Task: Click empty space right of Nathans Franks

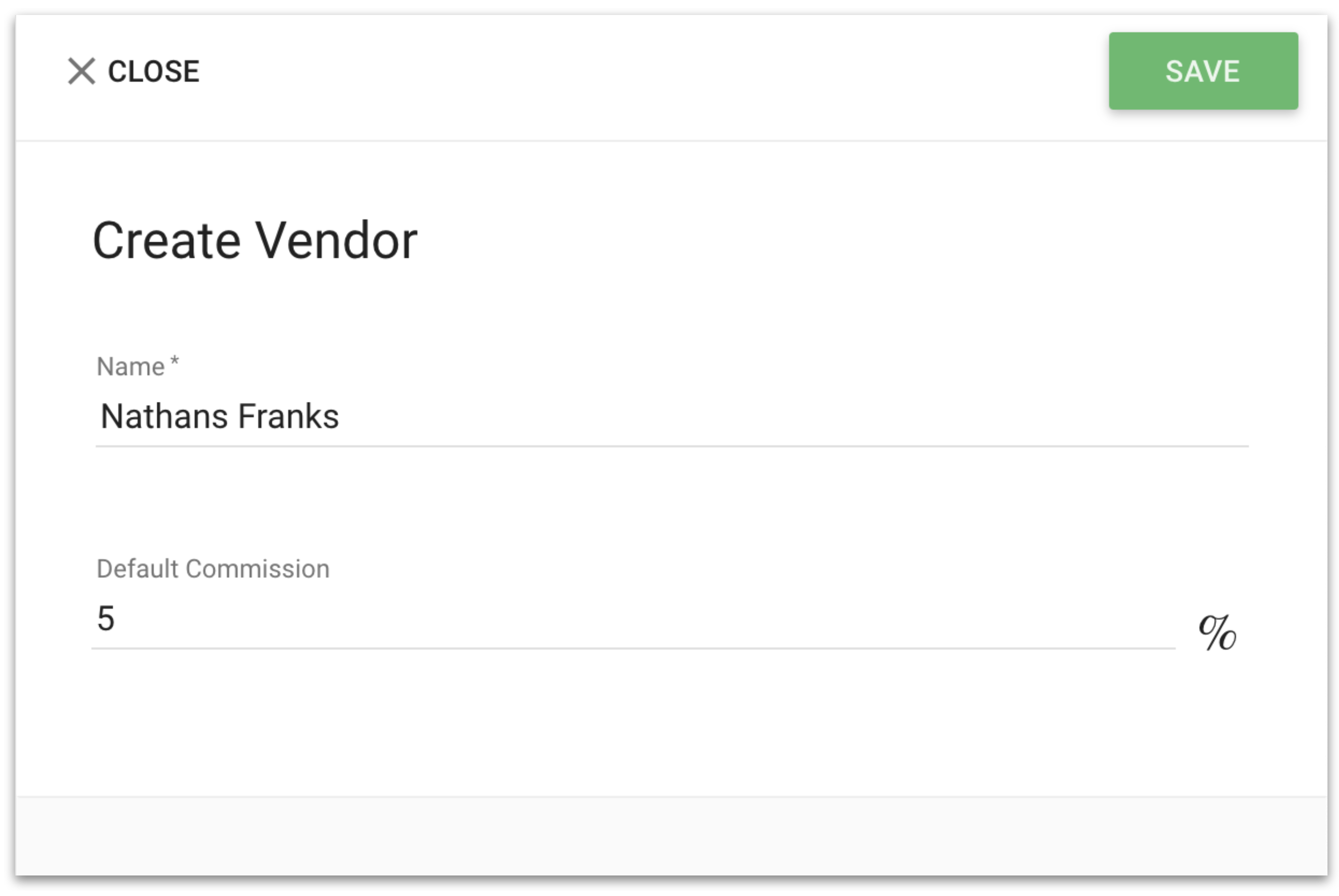Action: [794, 416]
